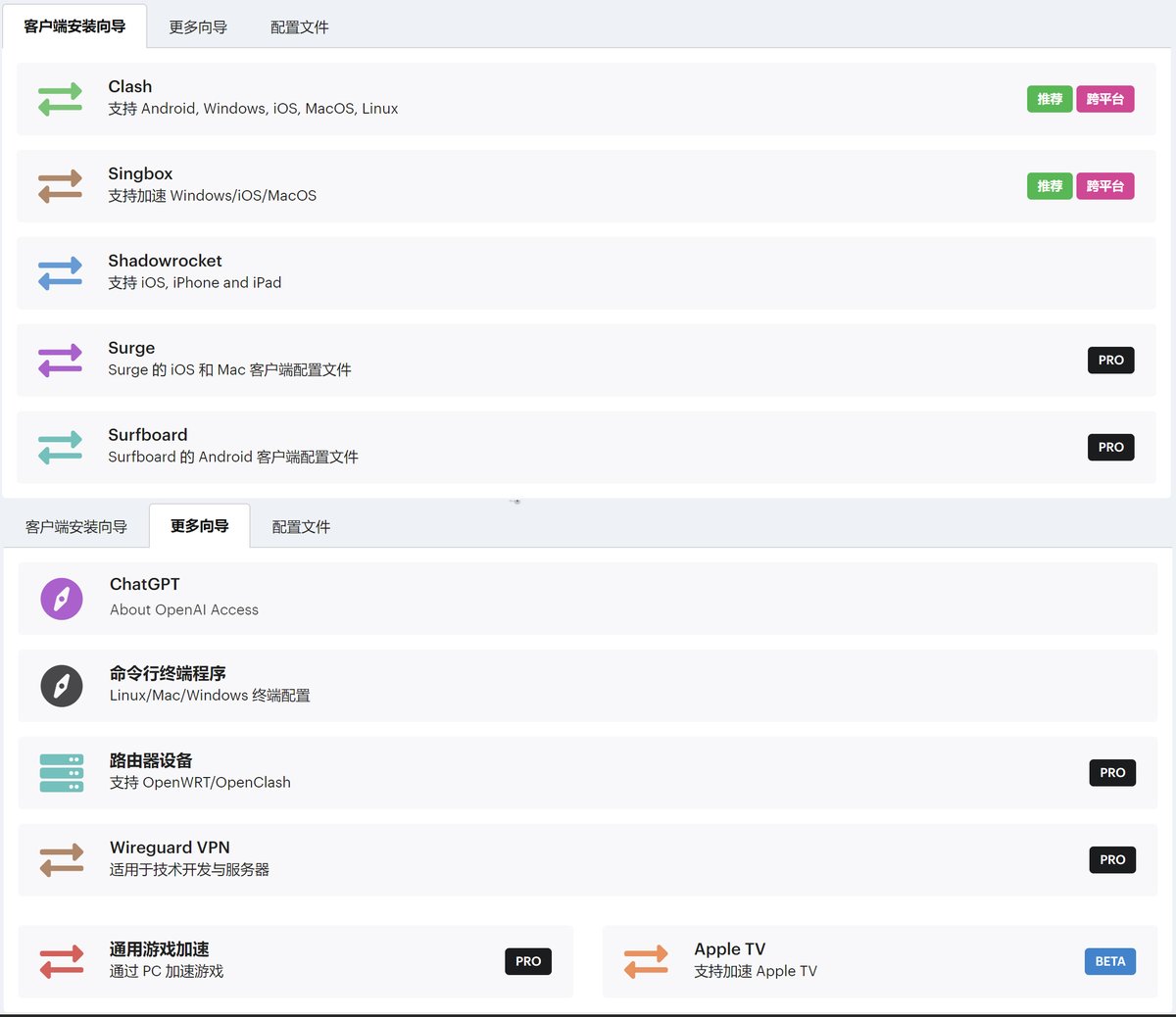This screenshot has height=1017, width=1176.
Task: Click the blue arrows icon beside Shadowrocket
Action: point(60,273)
